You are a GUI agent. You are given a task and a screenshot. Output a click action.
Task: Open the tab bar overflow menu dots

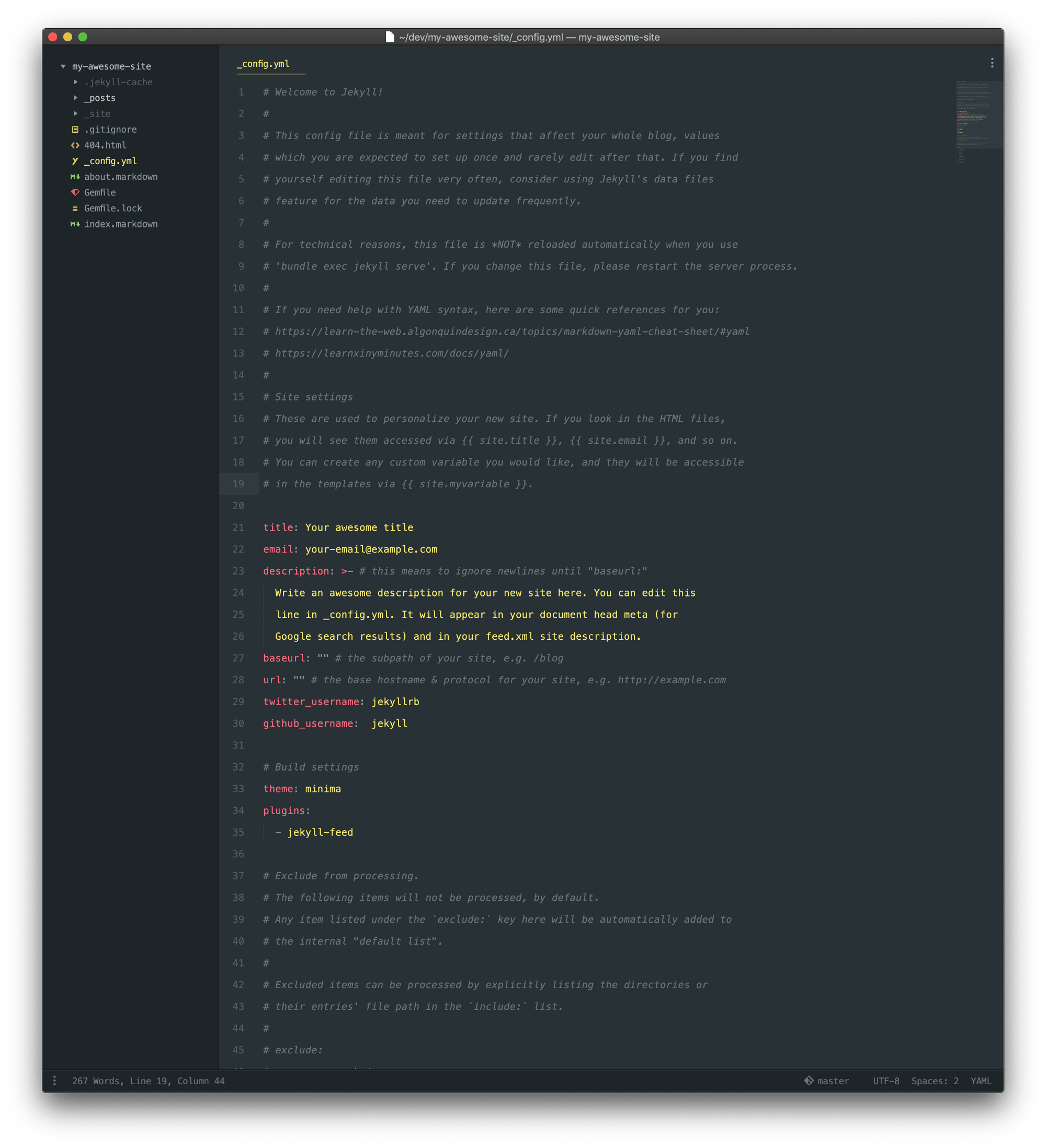tap(991, 63)
